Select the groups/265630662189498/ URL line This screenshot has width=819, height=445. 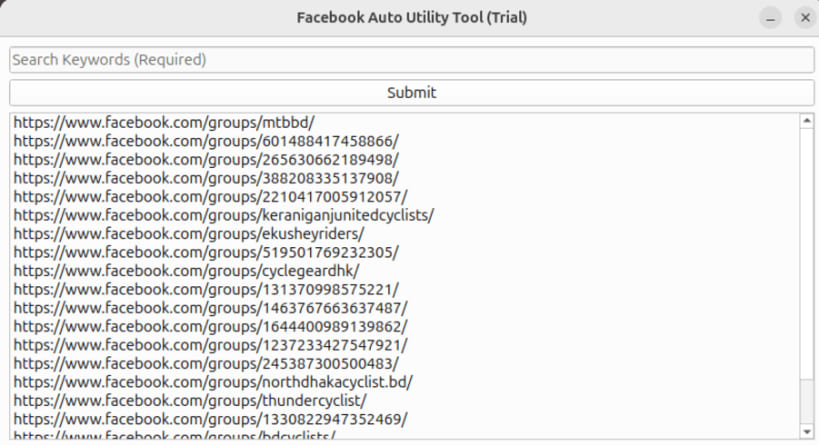(x=206, y=160)
